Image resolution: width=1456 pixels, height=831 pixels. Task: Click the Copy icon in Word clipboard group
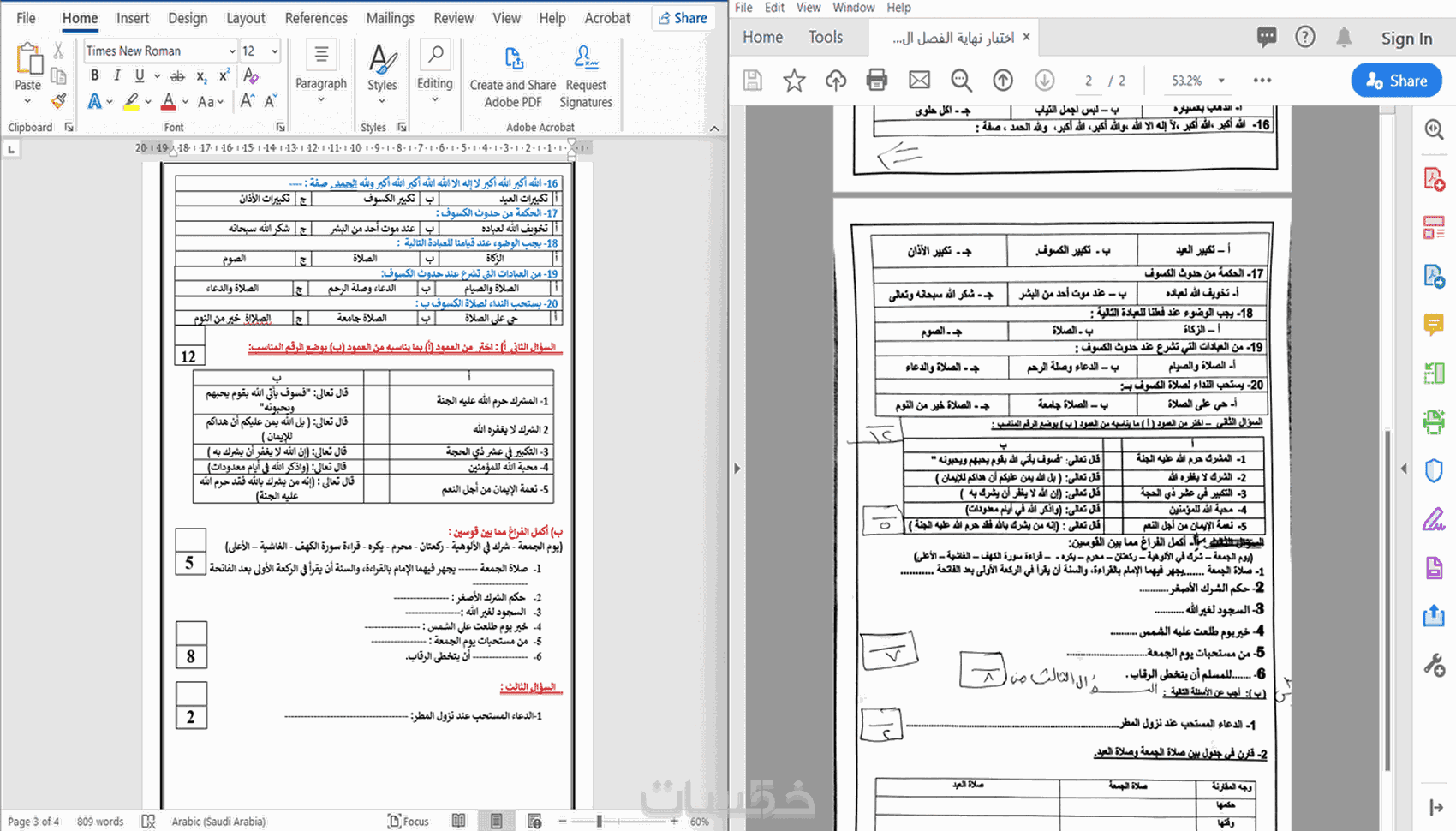58,76
